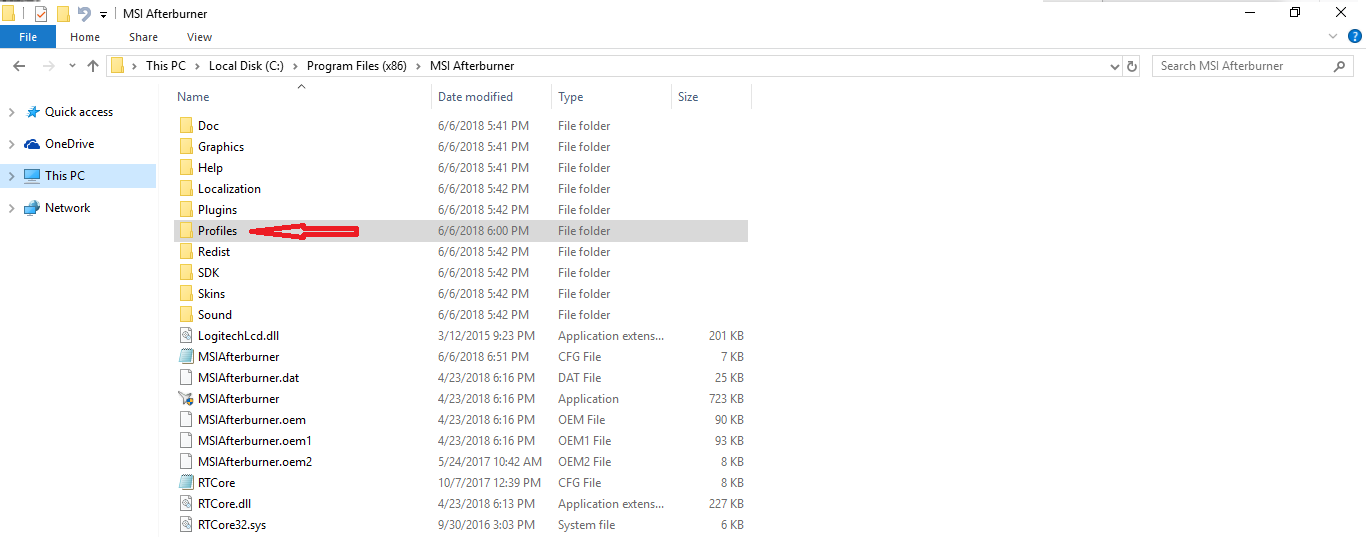This screenshot has width=1366, height=537.
Task: Switch to the View ribbon tab
Action: point(199,37)
